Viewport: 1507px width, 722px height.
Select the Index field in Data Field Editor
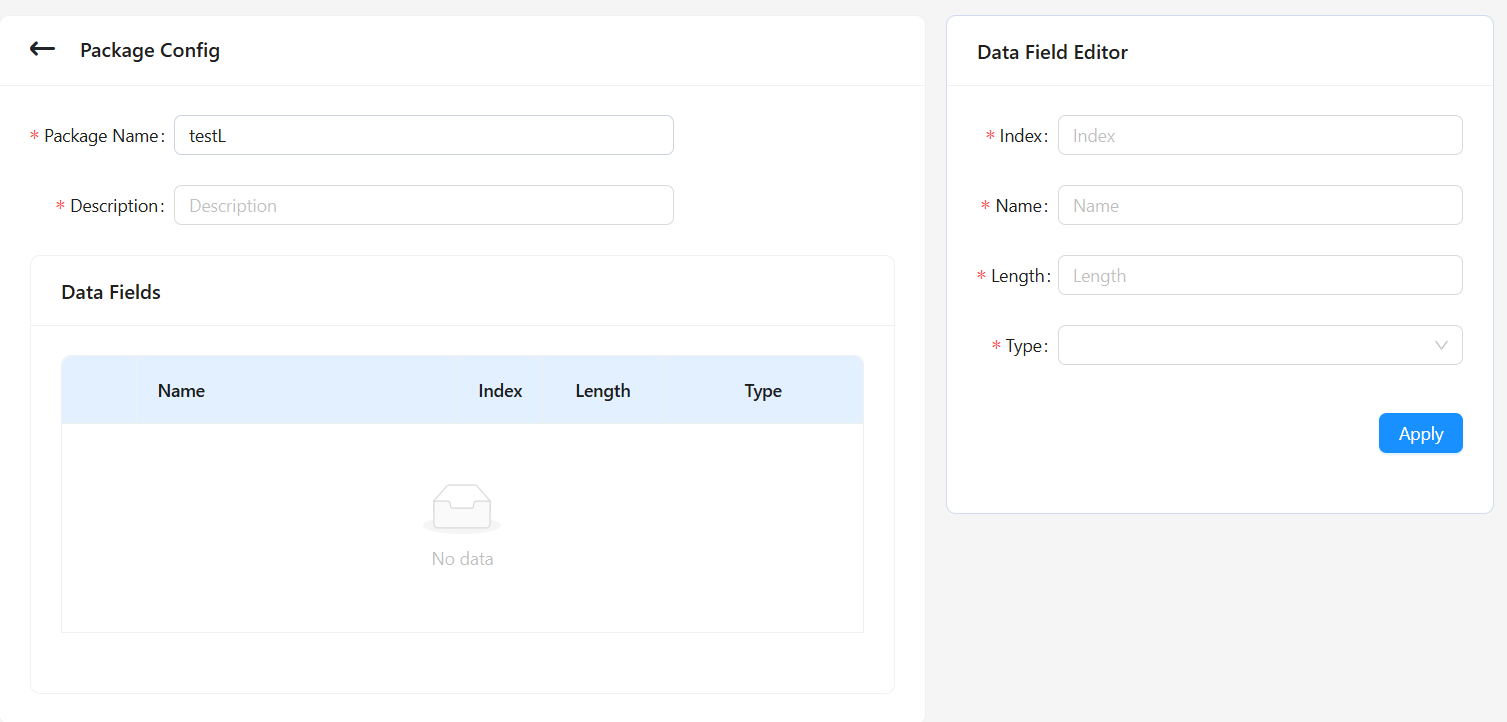1260,135
